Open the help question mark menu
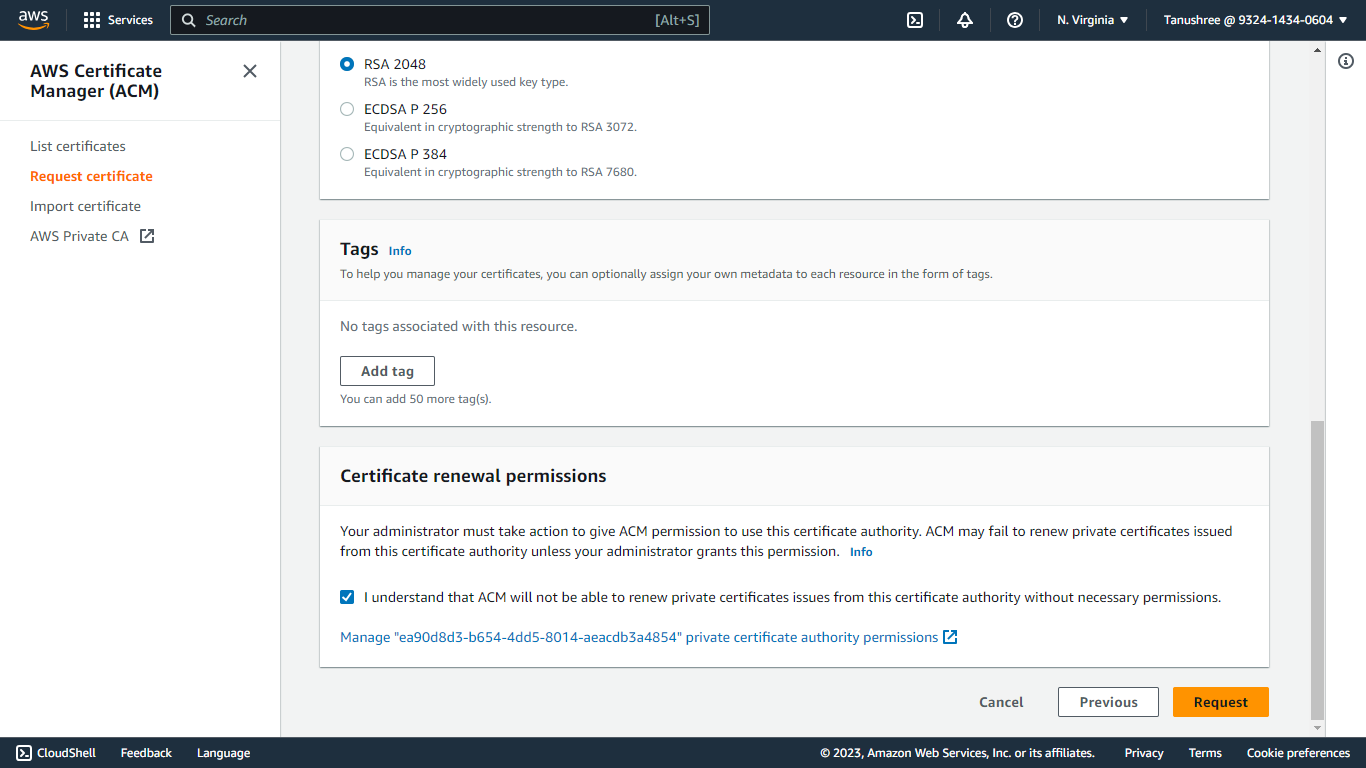1366x768 pixels. [x=1015, y=20]
